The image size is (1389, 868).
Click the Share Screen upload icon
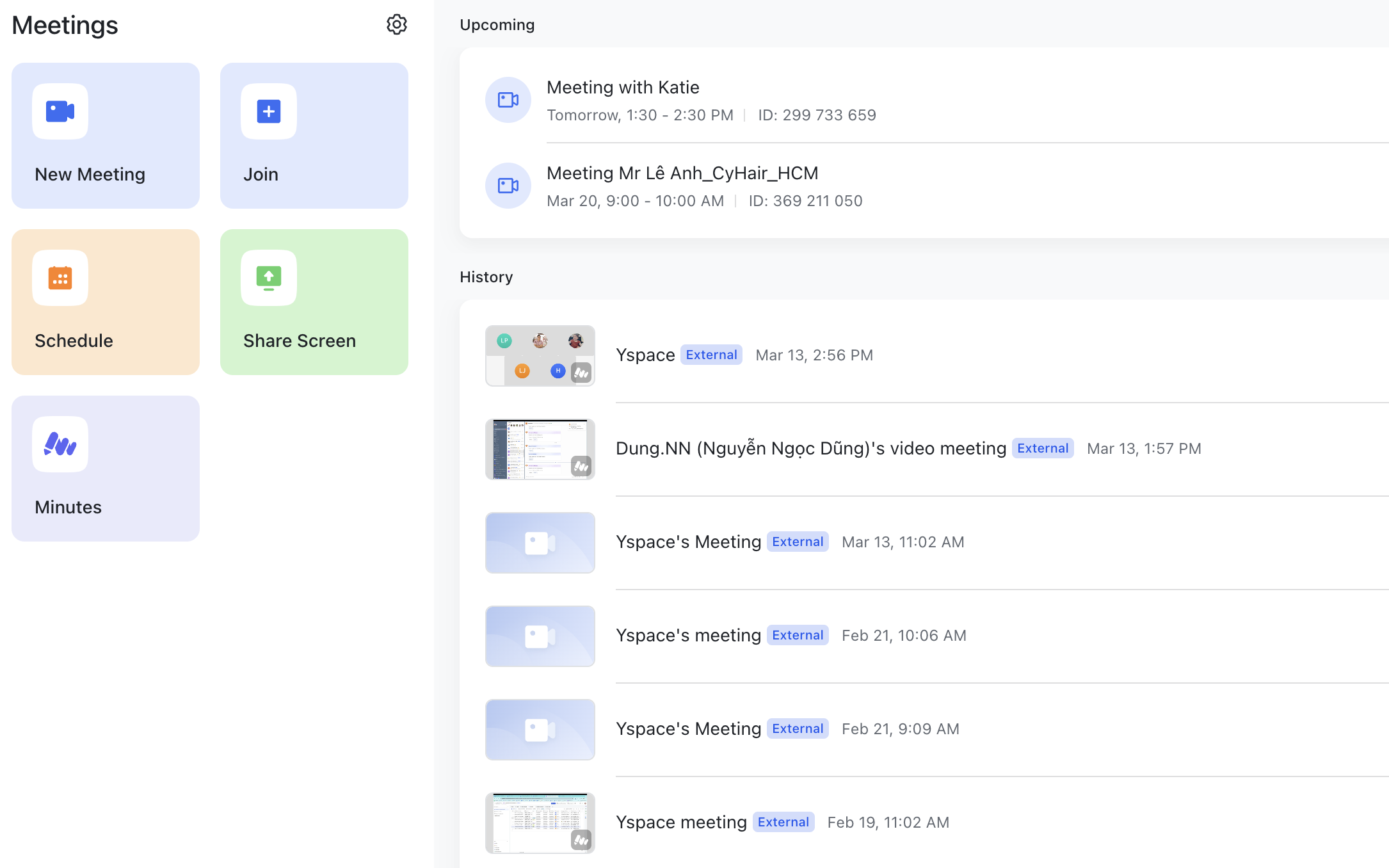[x=269, y=278]
